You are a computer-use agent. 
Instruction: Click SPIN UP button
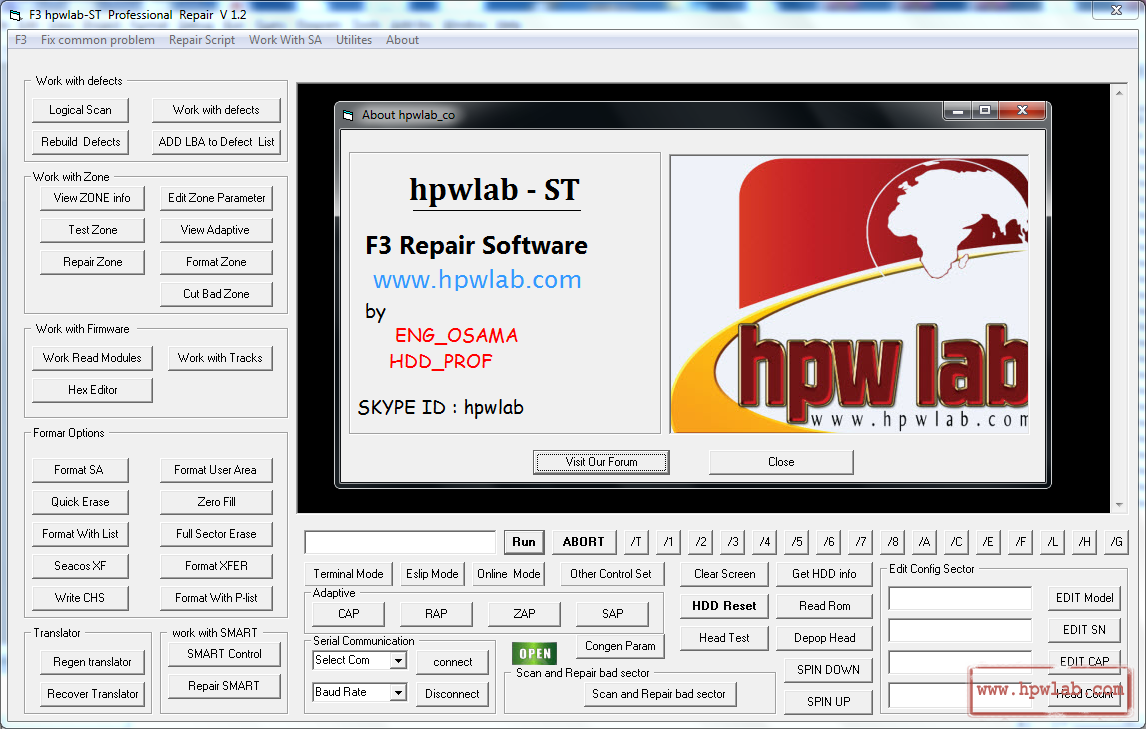pyautogui.click(x=828, y=702)
